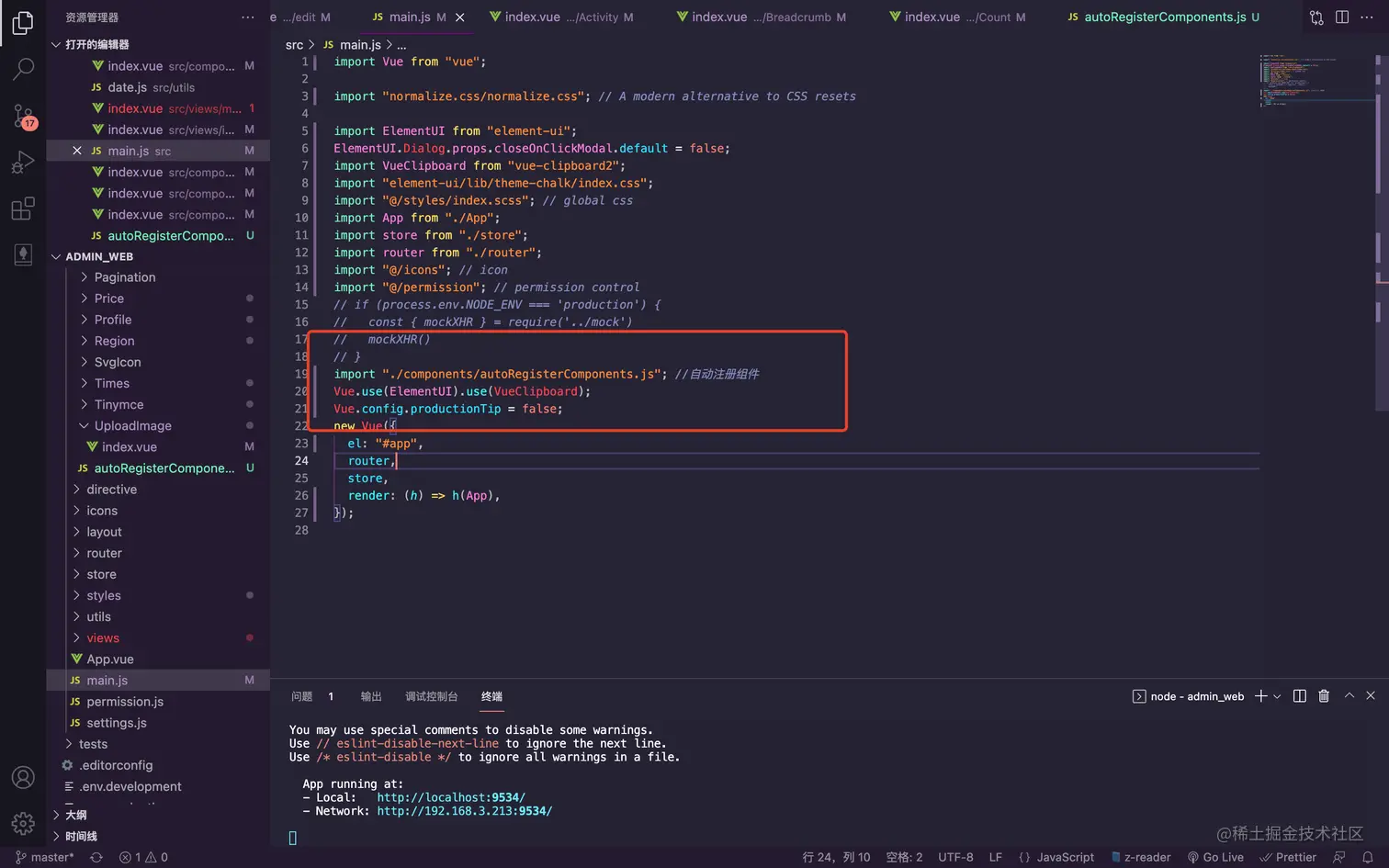
Task: Synchronize changes in the status bar
Action: [96, 857]
